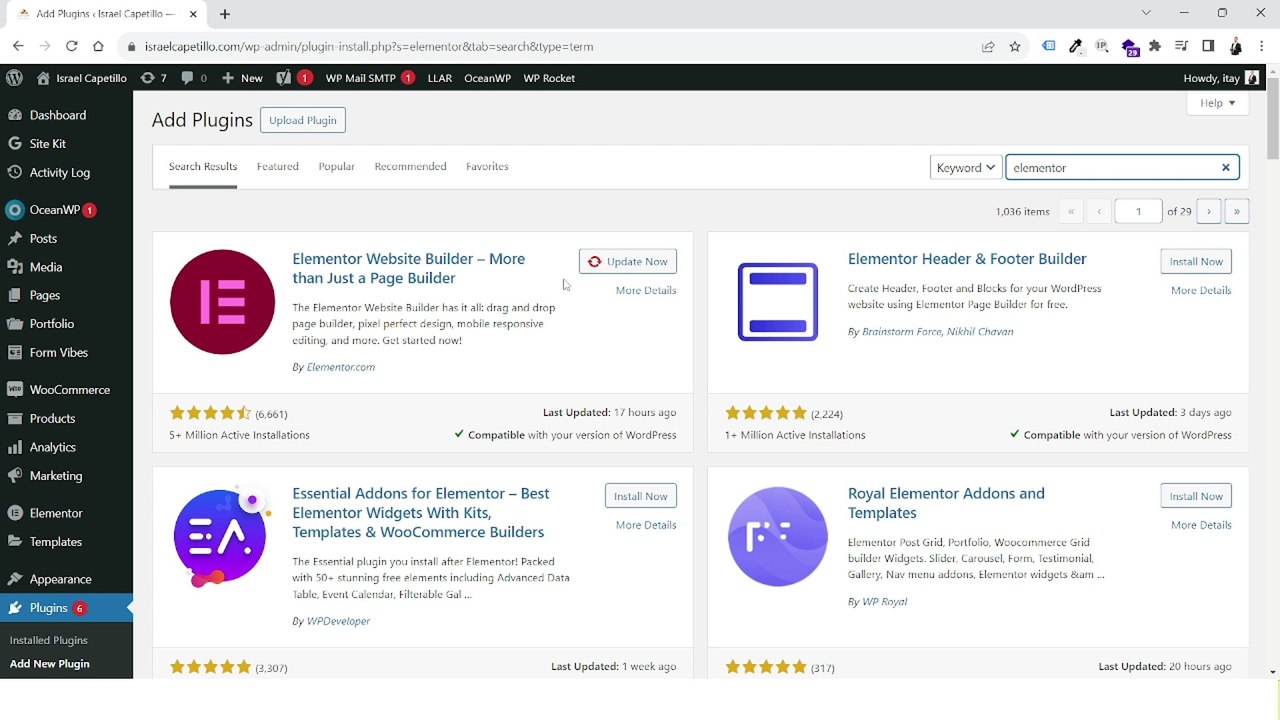View More Details for Header & Footer Builder
This screenshot has width=1280, height=720.
point(1201,290)
